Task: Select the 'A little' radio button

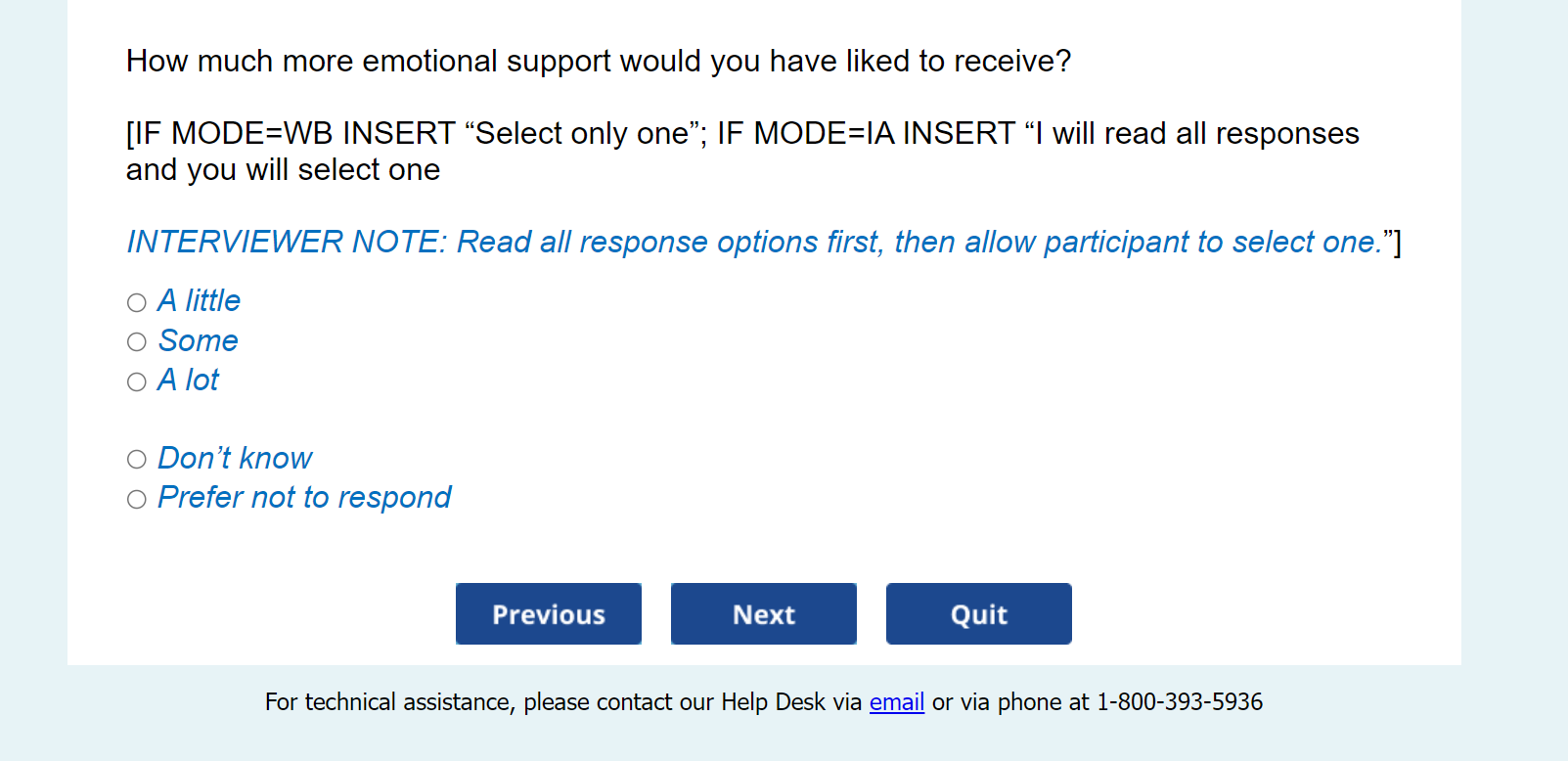Action: click(137, 303)
